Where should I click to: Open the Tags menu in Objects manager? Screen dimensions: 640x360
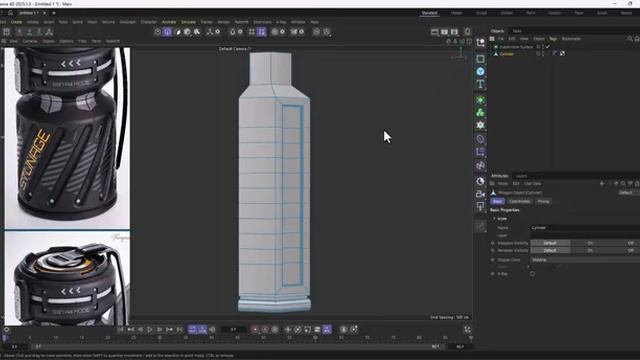point(553,39)
